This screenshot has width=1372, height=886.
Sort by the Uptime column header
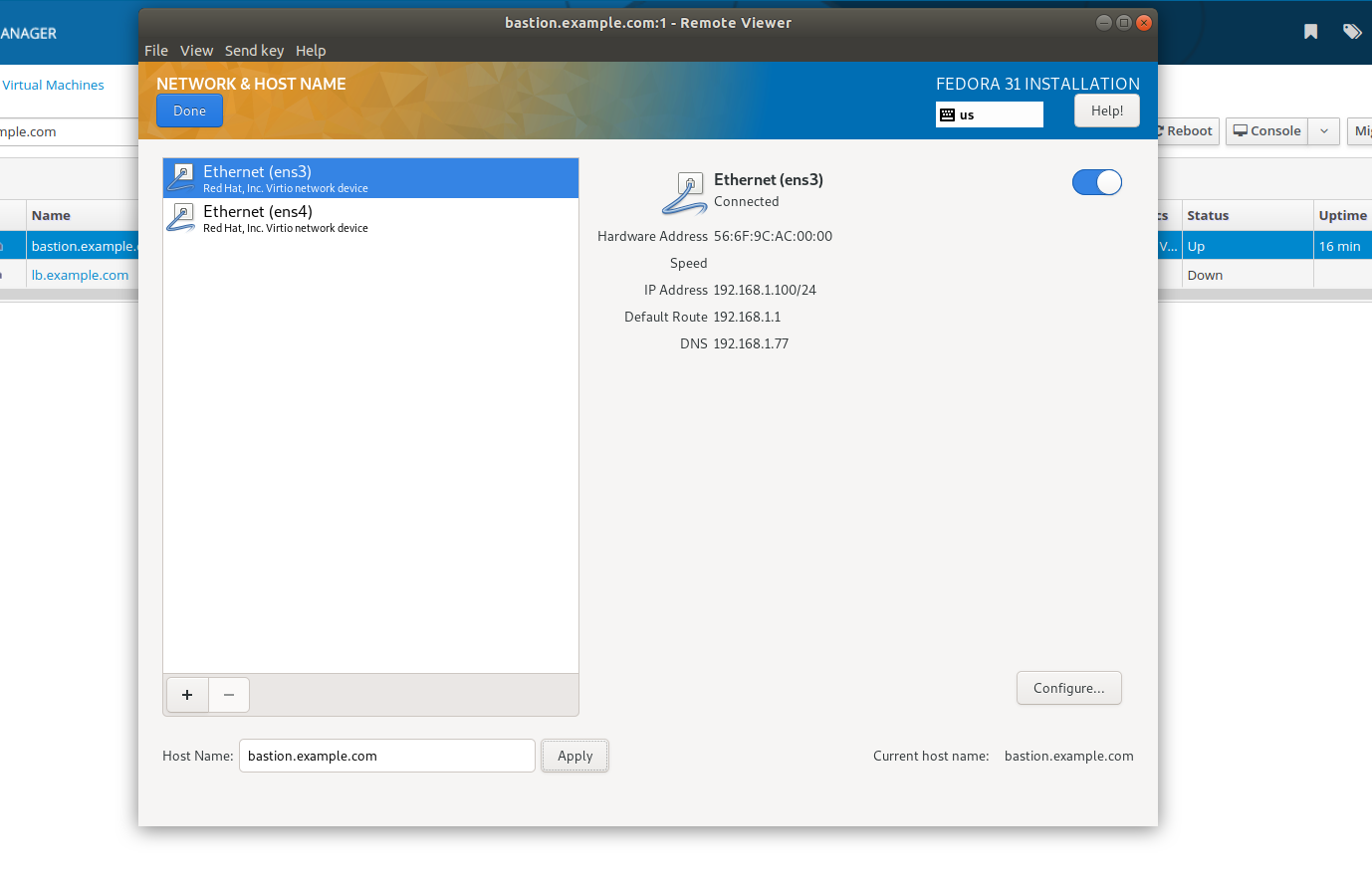(1342, 215)
